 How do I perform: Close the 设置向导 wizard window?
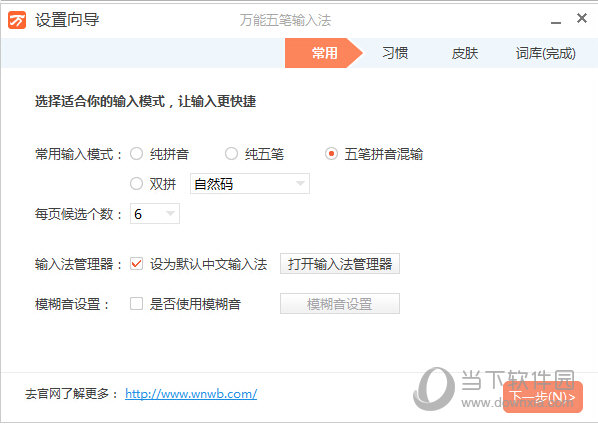tap(582, 18)
